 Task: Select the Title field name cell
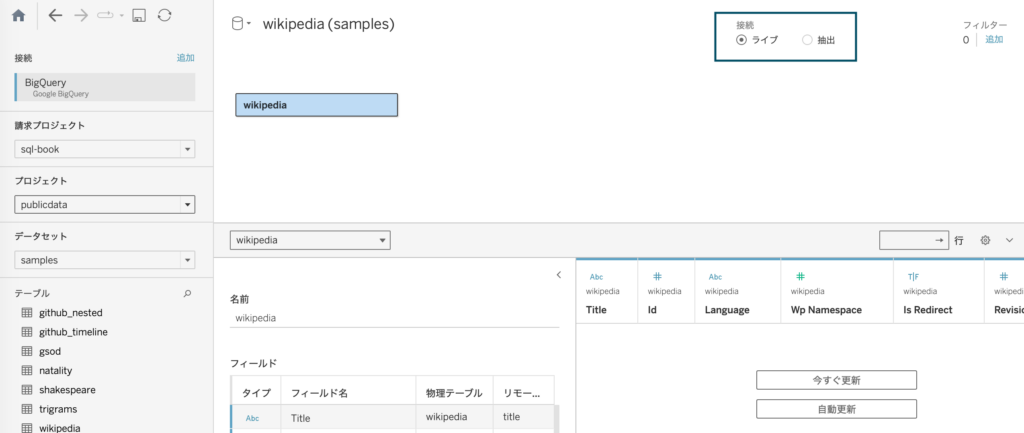coord(348,418)
